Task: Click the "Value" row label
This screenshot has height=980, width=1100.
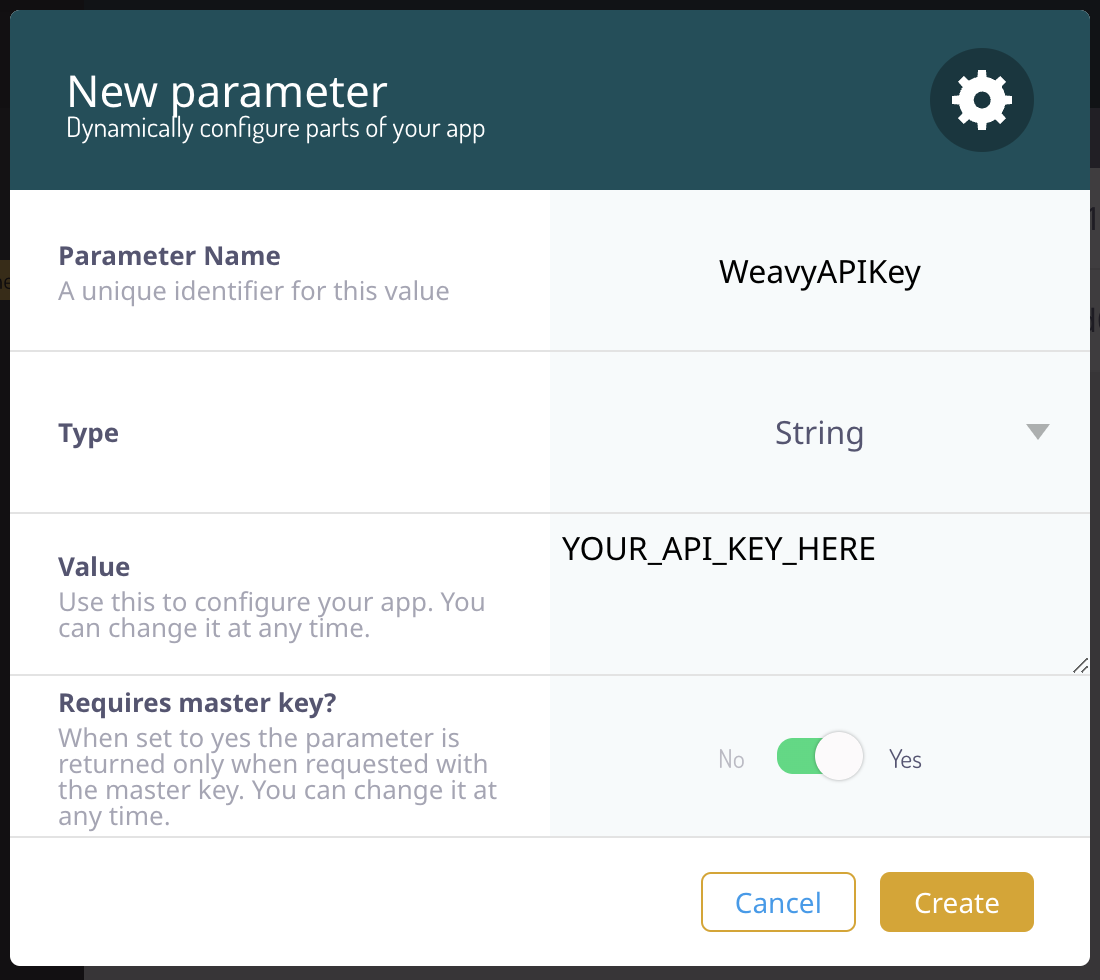Action: tap(94, 567)
